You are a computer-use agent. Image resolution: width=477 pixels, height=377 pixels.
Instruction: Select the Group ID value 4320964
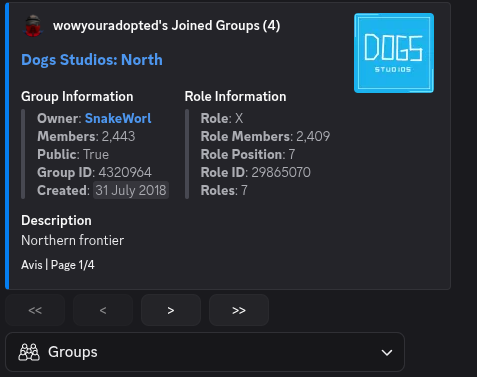pyautogui.click(x=125, y=172)
